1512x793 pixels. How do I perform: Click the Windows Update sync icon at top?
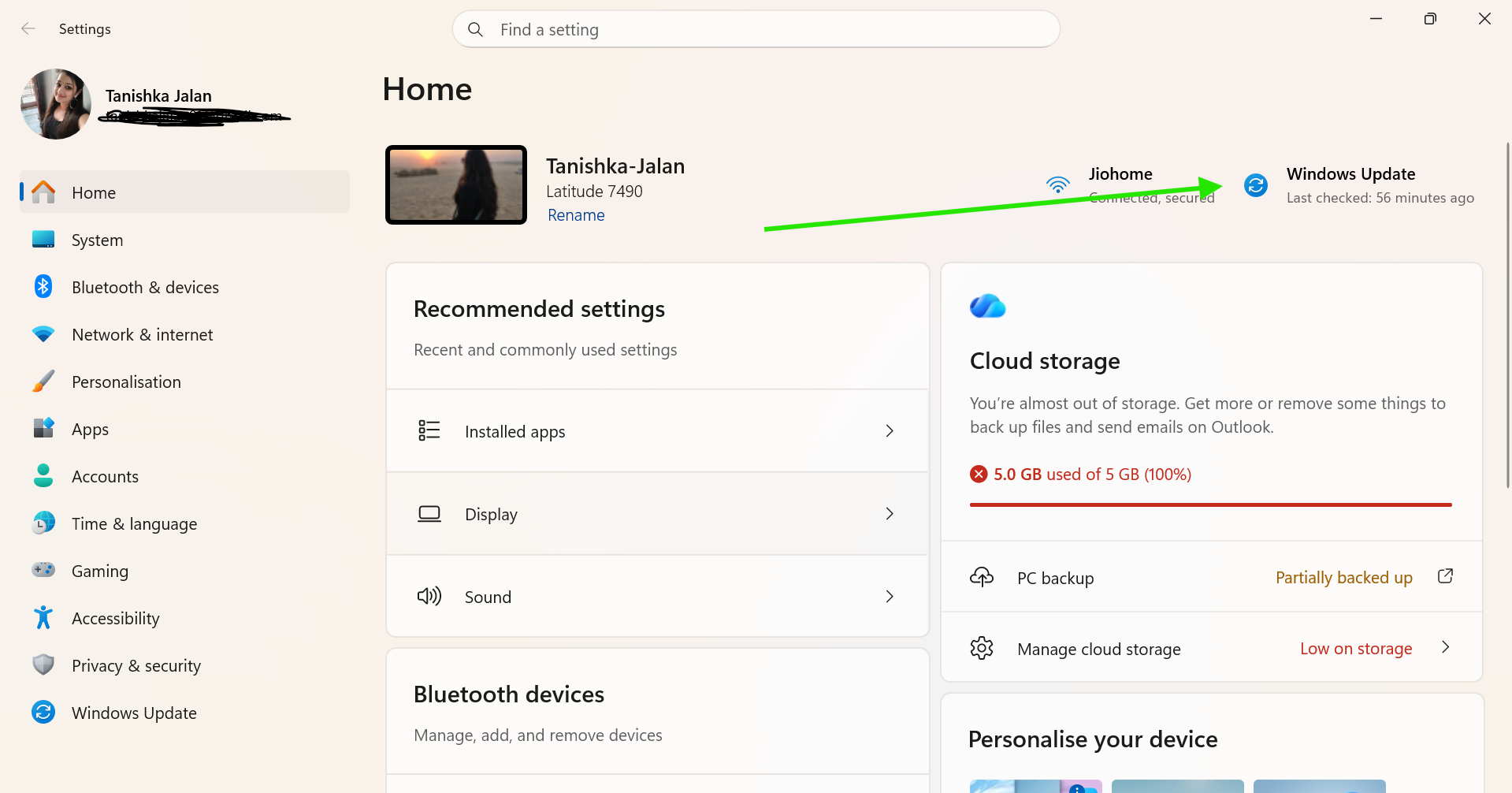pos(1256,185)
